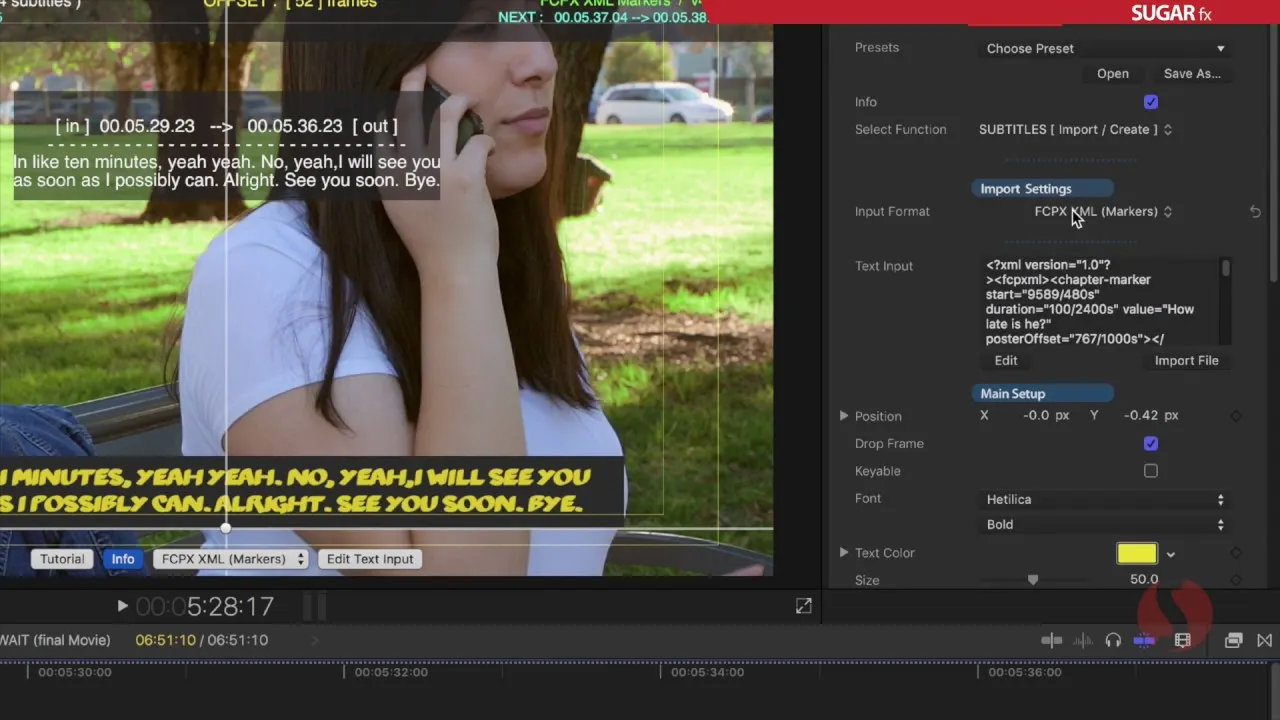
Task: Add keyframe for Size parameter
Action: [x=1236, y=580]
